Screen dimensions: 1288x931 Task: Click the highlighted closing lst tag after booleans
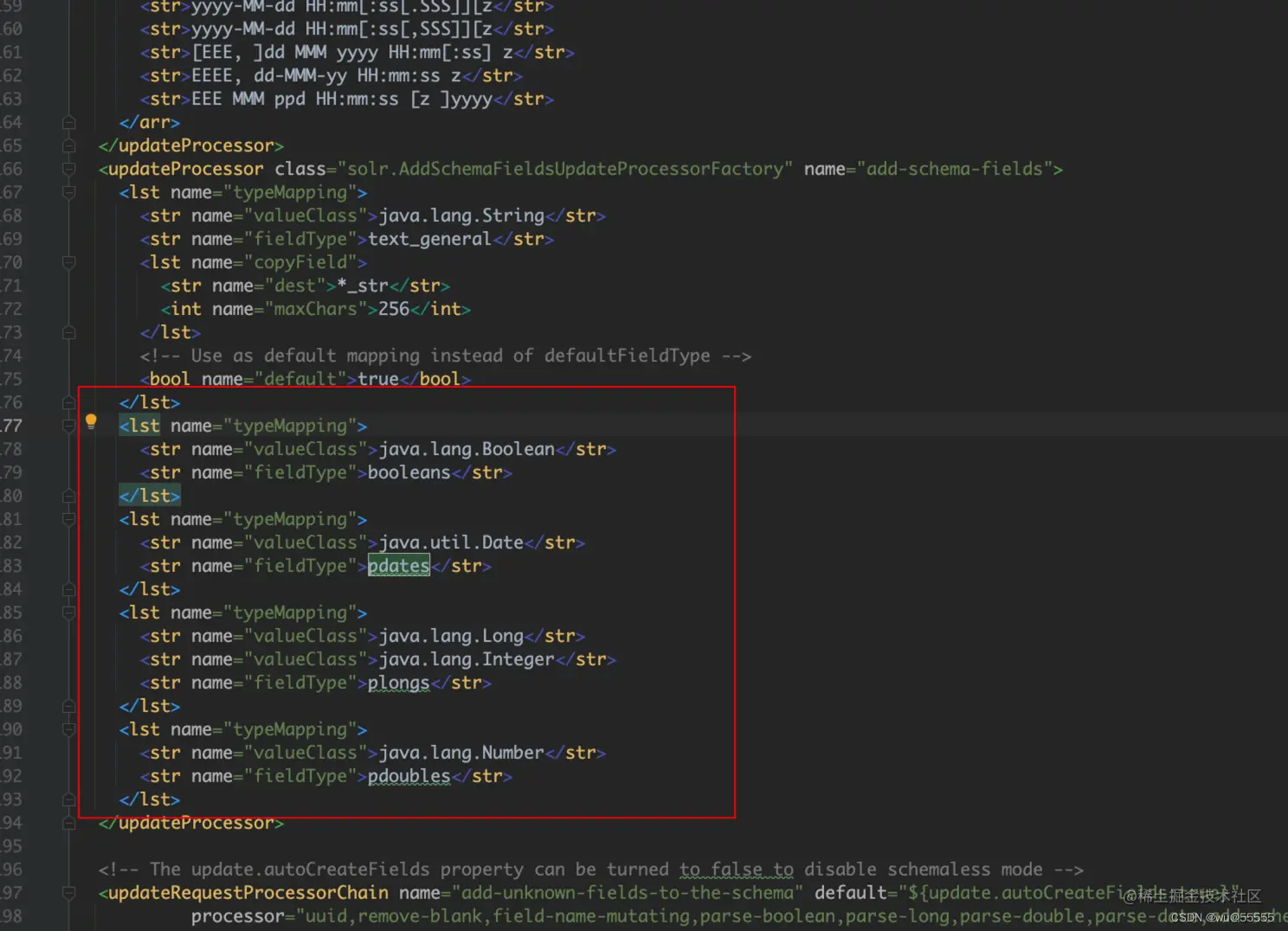click(150, 496)
